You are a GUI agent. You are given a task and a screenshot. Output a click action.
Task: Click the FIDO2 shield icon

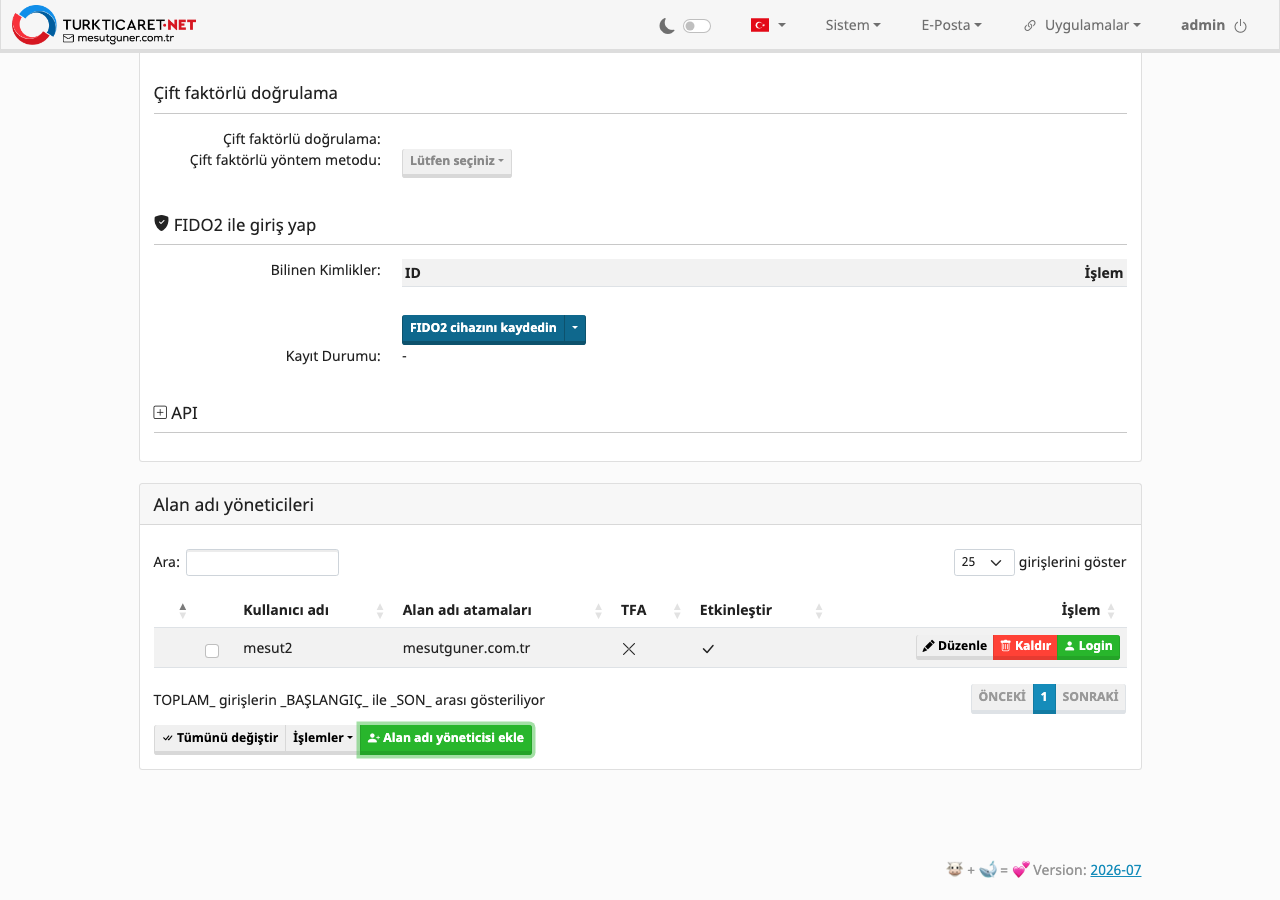coord(161,223)
